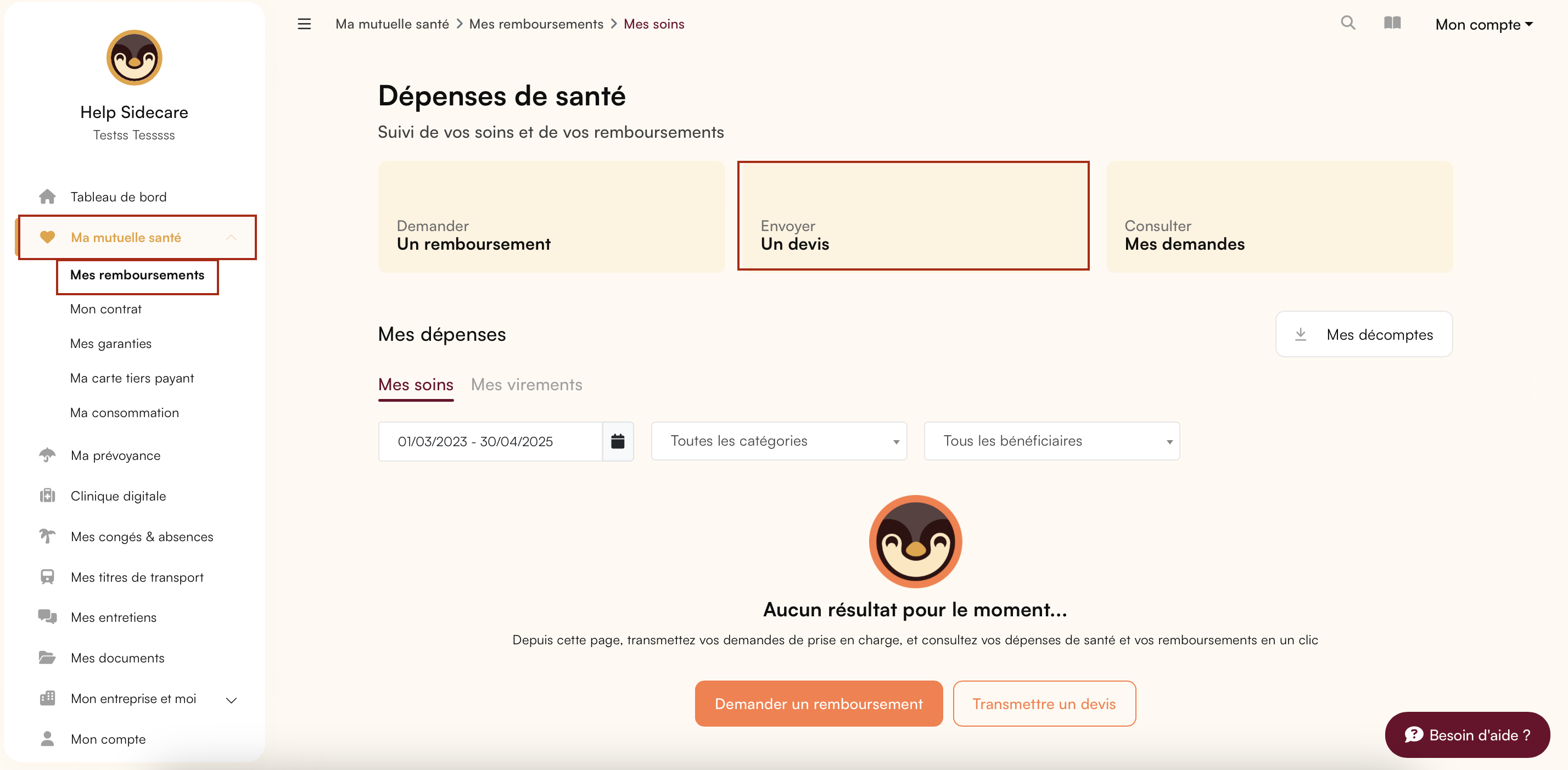Collapse the Ma mutuelle santé section
Screen dimensions: 1568x770
231,238
